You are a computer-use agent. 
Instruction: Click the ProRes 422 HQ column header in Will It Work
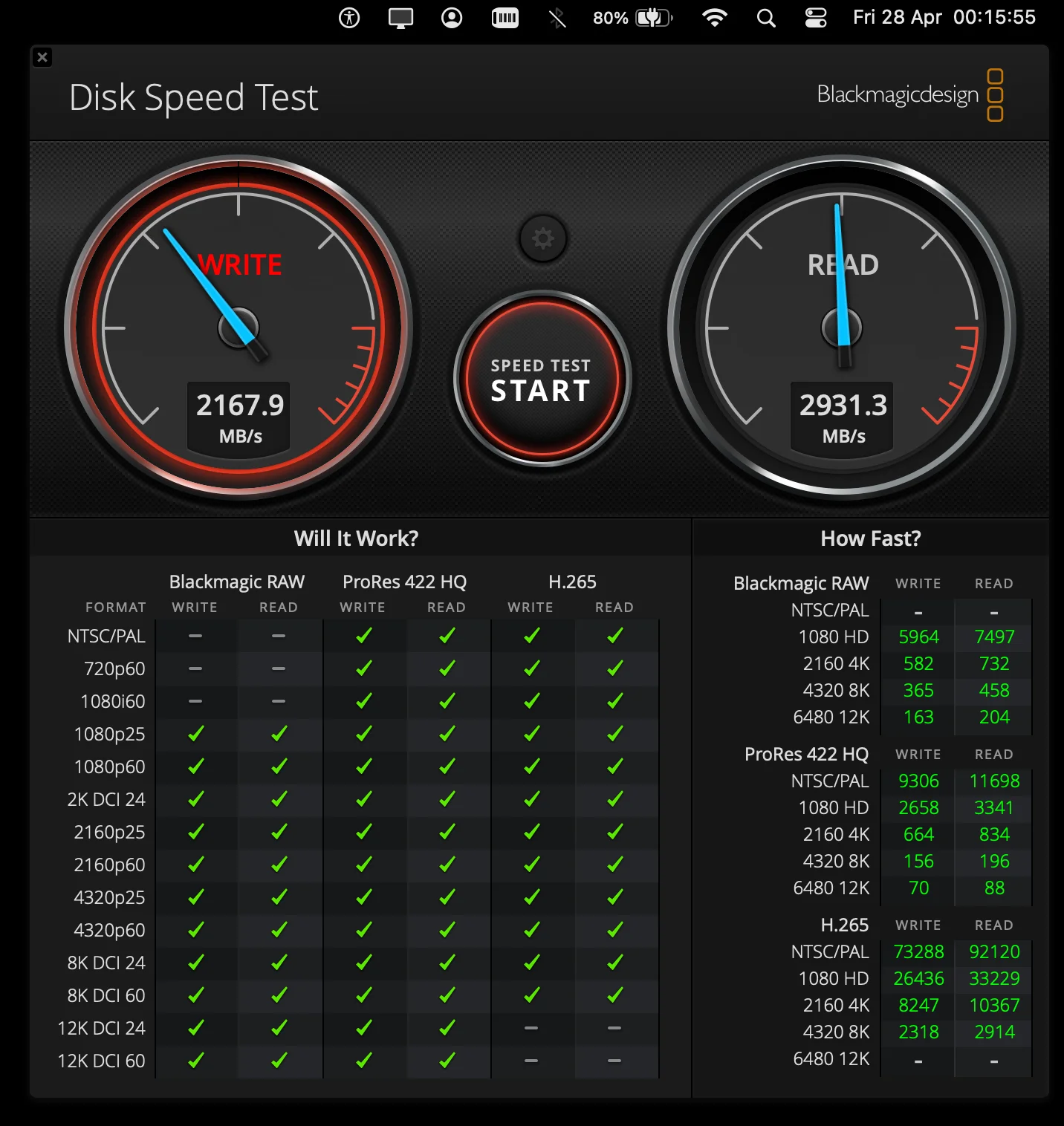coord(405,582)
